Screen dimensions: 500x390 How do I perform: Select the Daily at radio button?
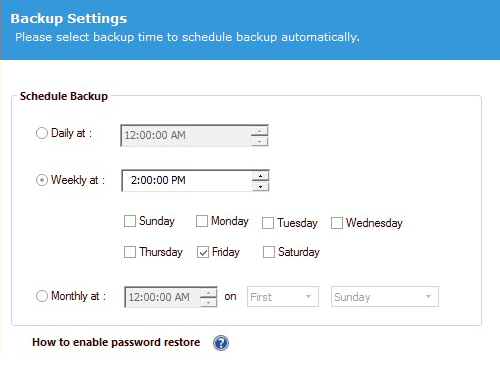42,133
